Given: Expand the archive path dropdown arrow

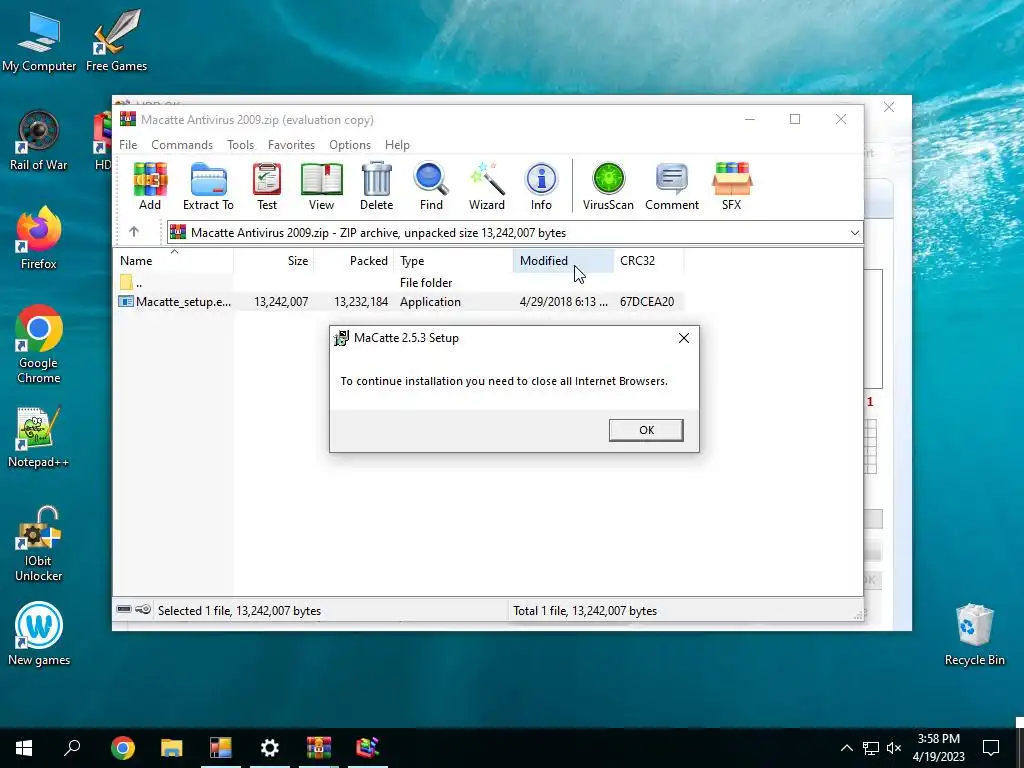Looking at the screenshot, I should 854,232.
